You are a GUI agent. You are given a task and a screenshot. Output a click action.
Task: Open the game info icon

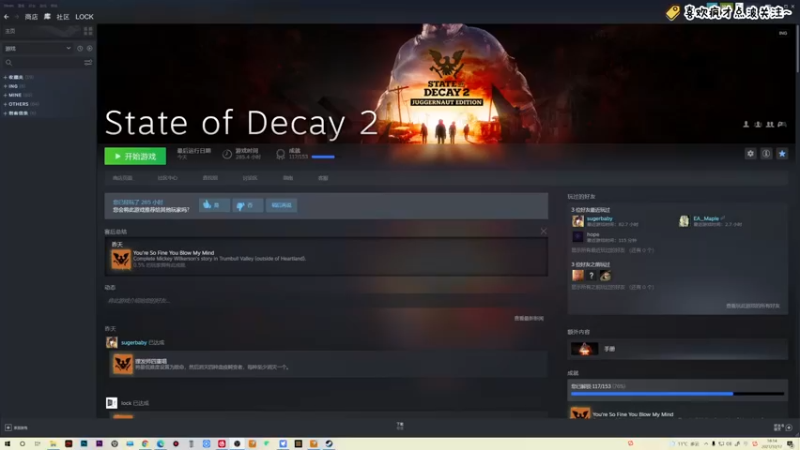pos(766,154)
